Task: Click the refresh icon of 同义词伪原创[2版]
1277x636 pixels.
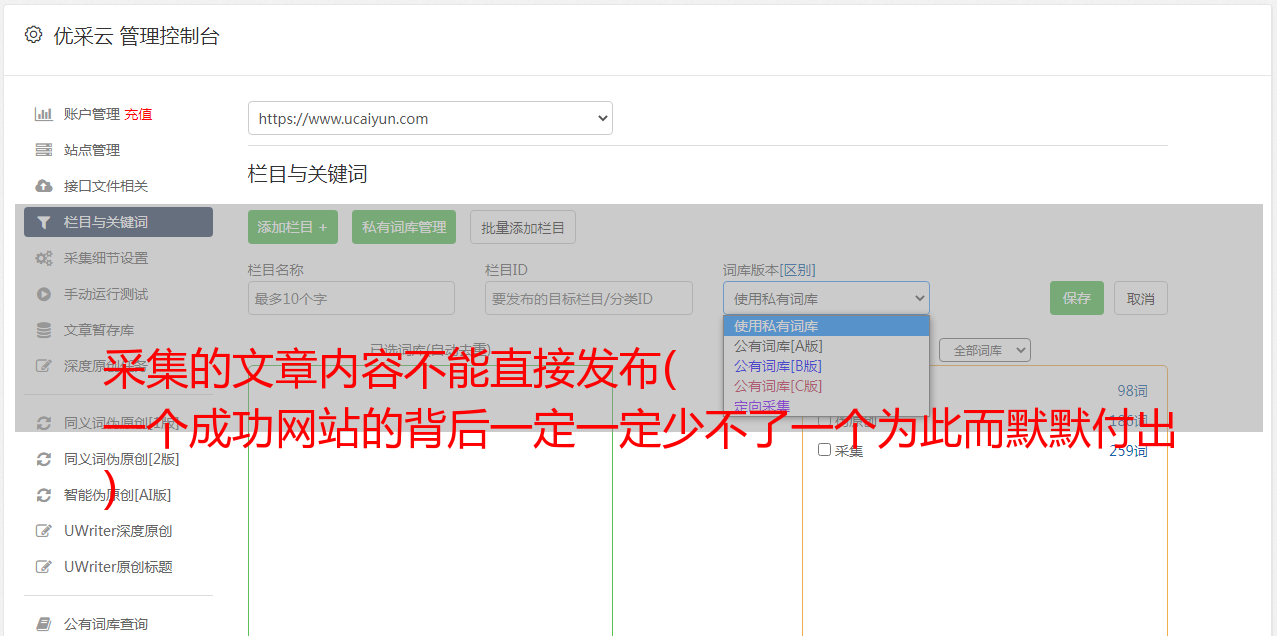Action: pyautogui.click(x=43, y=459)
